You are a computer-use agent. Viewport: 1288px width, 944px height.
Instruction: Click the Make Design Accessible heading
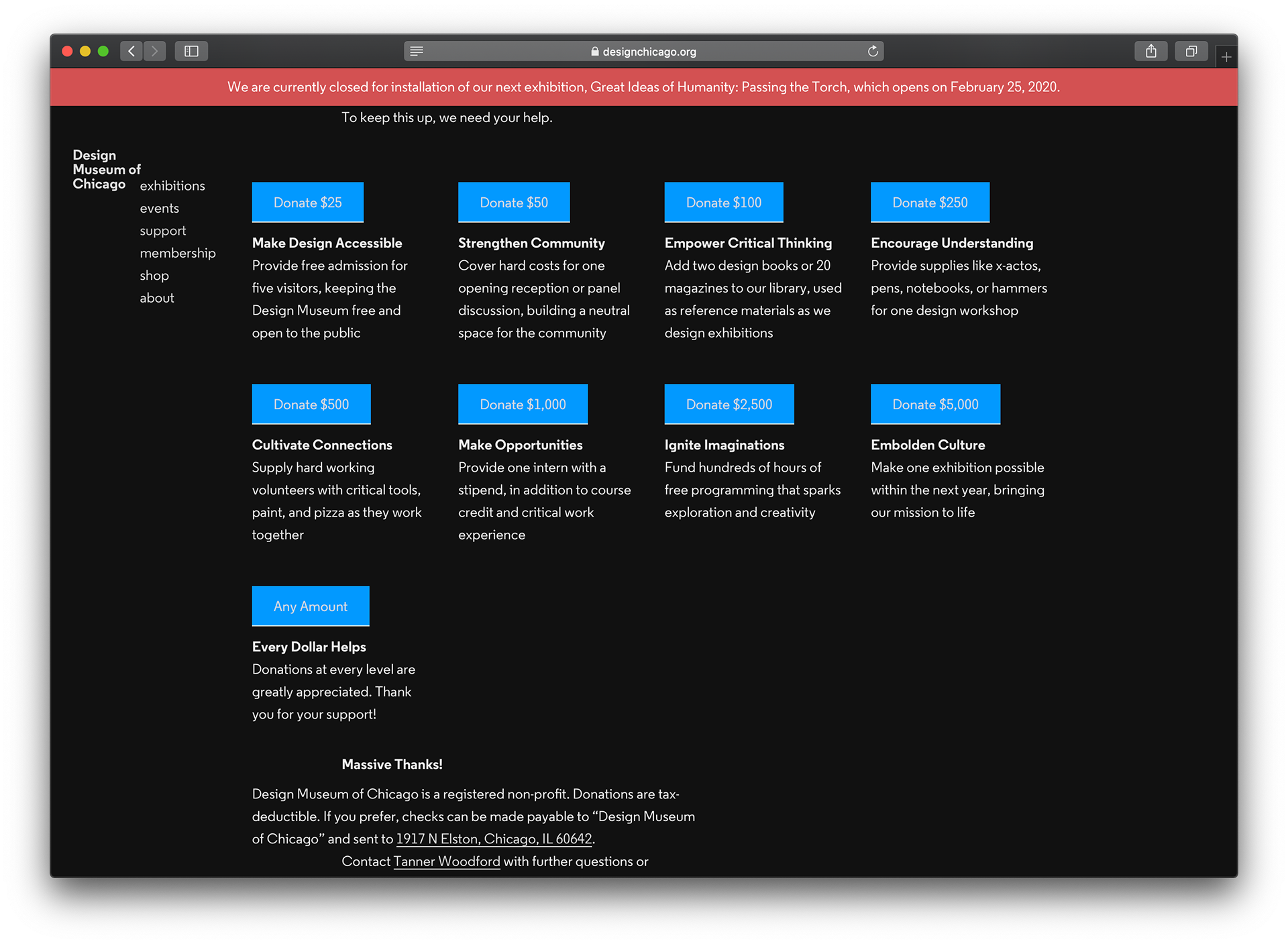coord(327,243)
